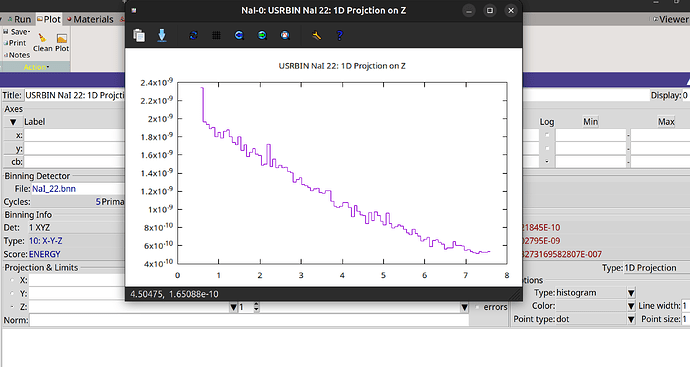
Task: Click the Print button
Action: pyautogui.click(x=15, y=43)
